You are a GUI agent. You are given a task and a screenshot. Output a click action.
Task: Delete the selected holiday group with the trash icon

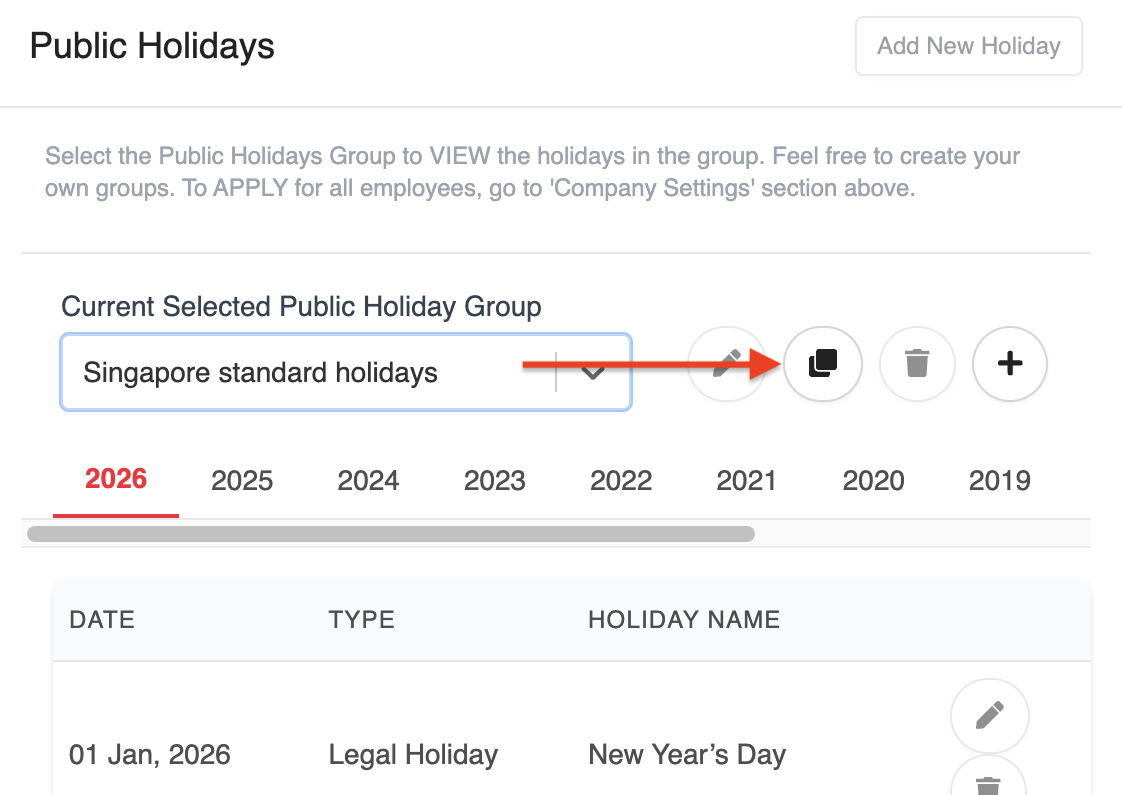tap(916, 363)
